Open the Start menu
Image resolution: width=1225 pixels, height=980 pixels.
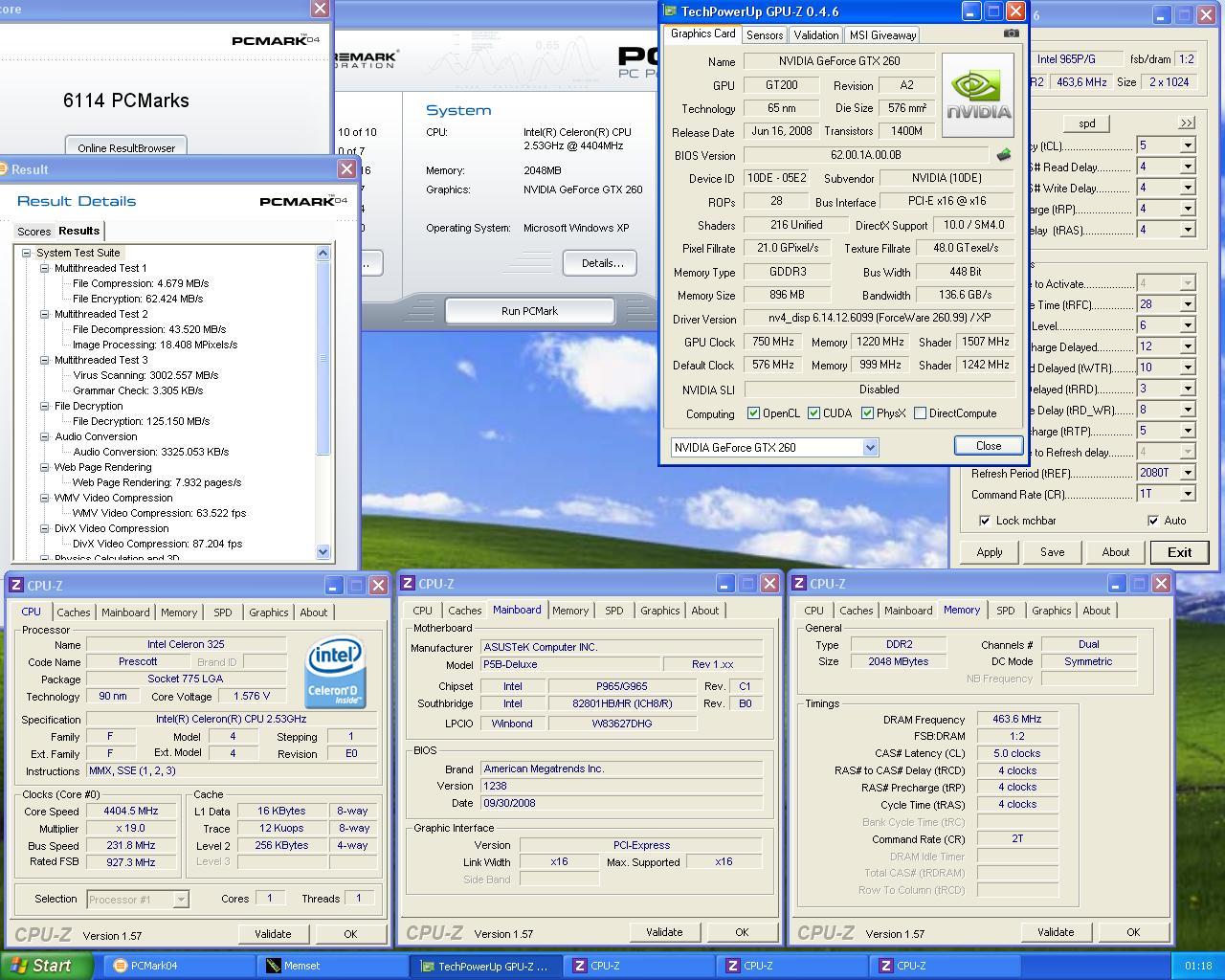pyautogui.click(x=46, y=966)
